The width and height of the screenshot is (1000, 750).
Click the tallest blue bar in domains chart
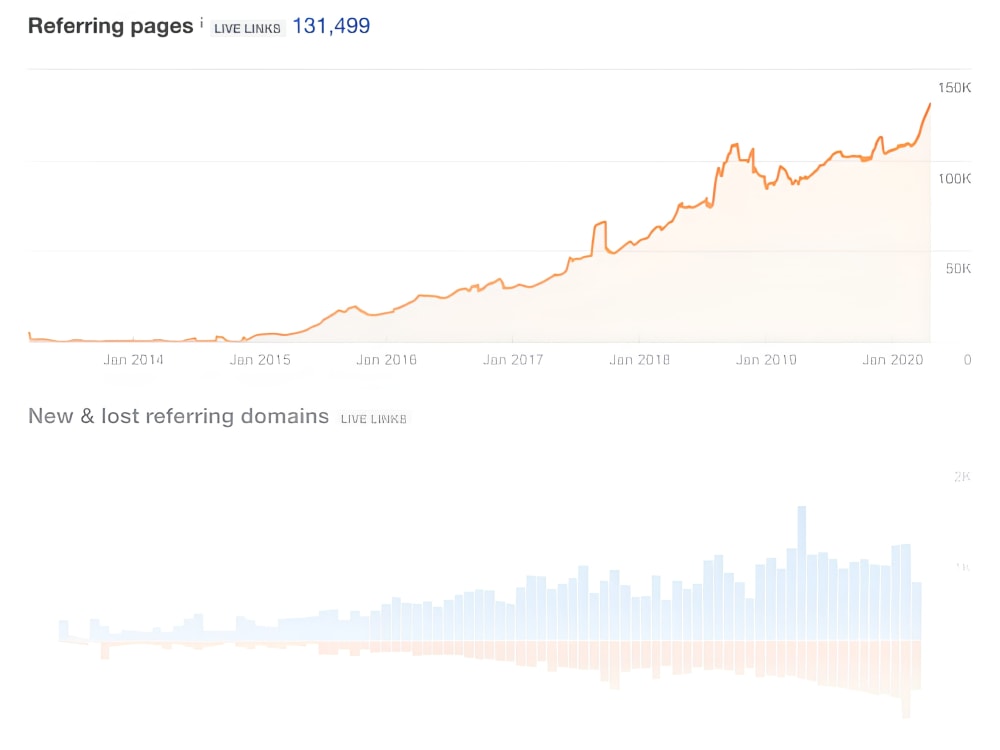[x=802, y=573]
